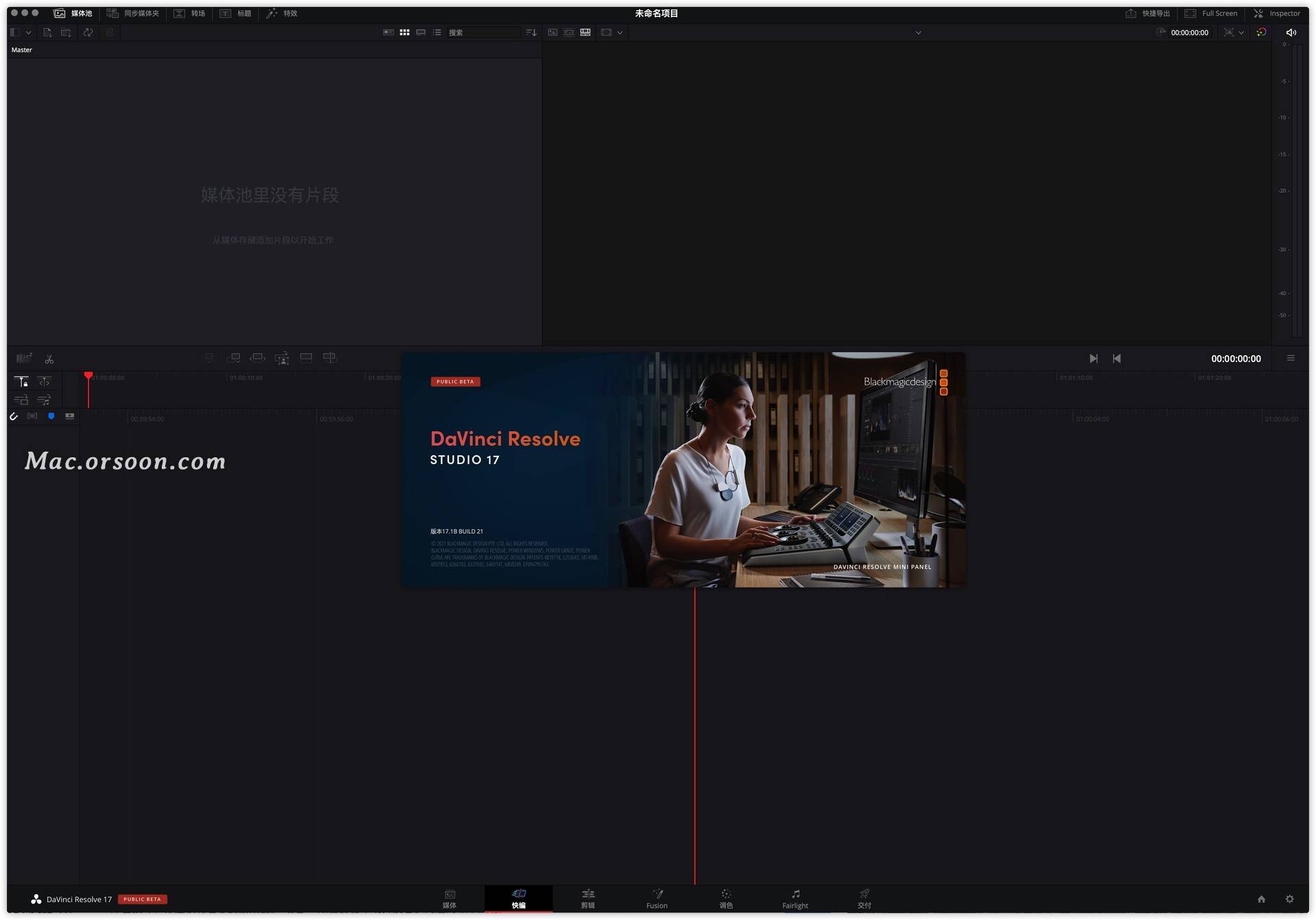Click the video-only edit track icon
The height and width of the screenshot is (920, 1316).
pyautogui.click(x=21, y=400)
